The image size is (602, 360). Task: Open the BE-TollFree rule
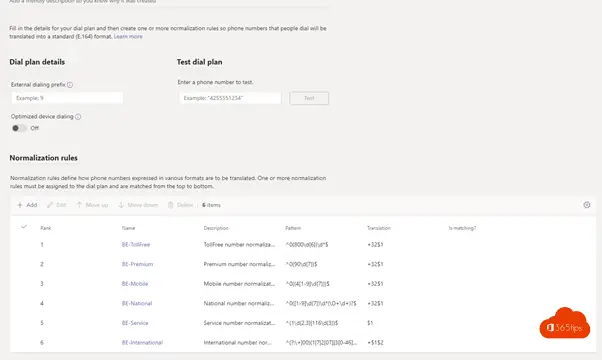coord(136,244)
